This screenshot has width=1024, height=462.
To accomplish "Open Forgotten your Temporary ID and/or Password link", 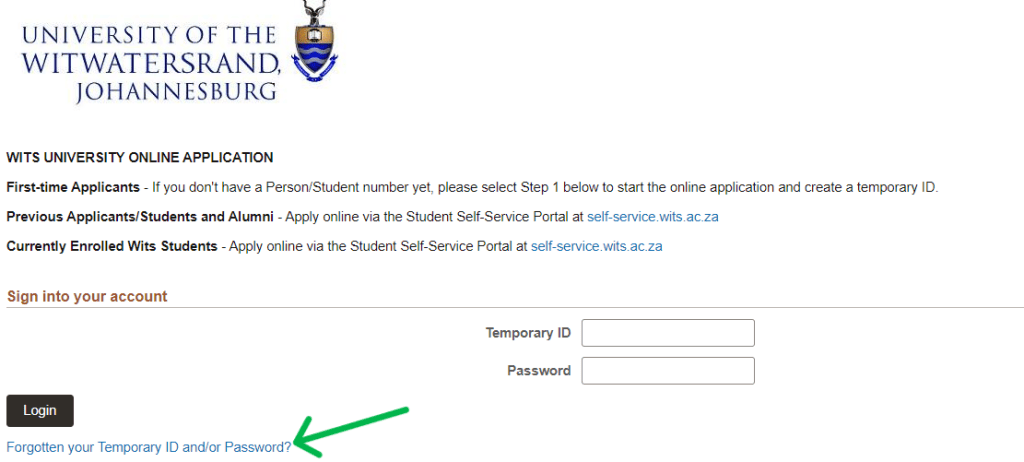I will (x=149, y=447).
